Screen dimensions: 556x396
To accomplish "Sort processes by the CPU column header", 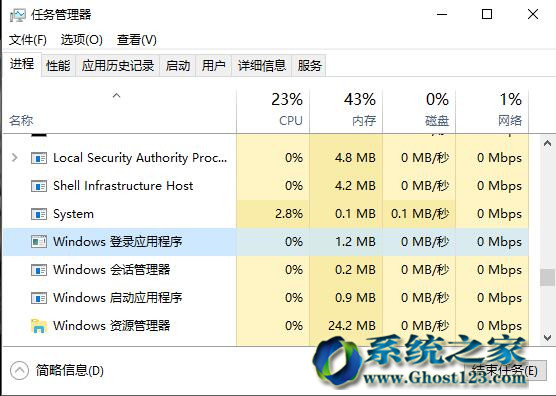I will click(x=273, y=109).
